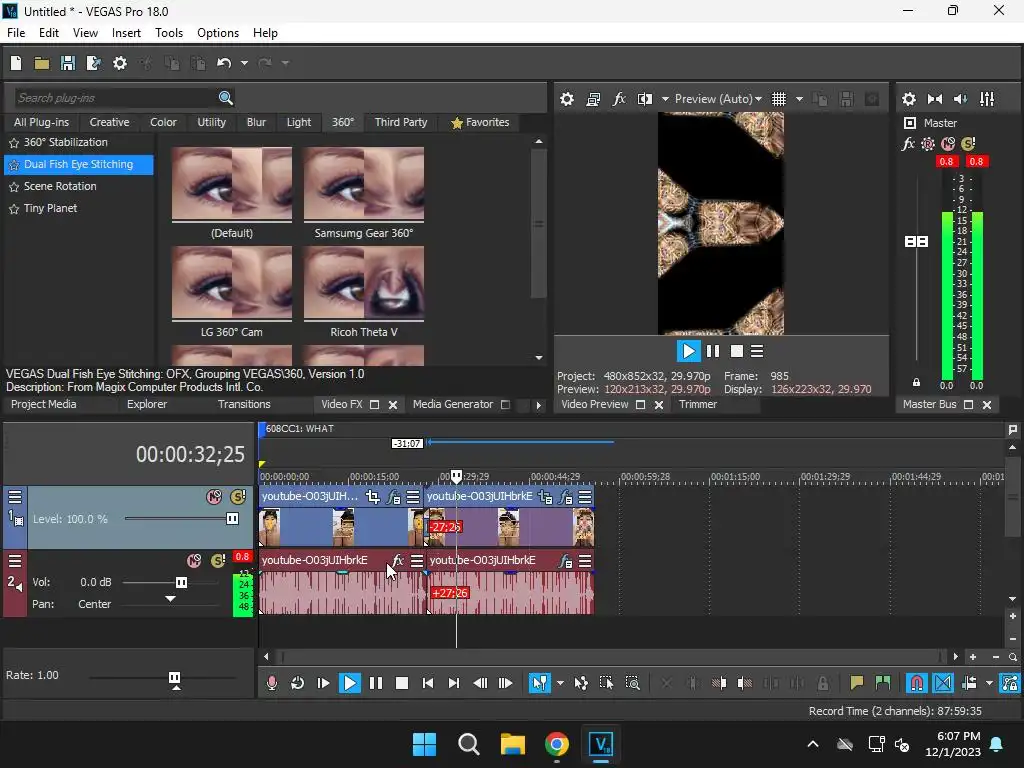1024x768 pixels.
Task: Click the Insert Region icon
Action: click(883, 683)
